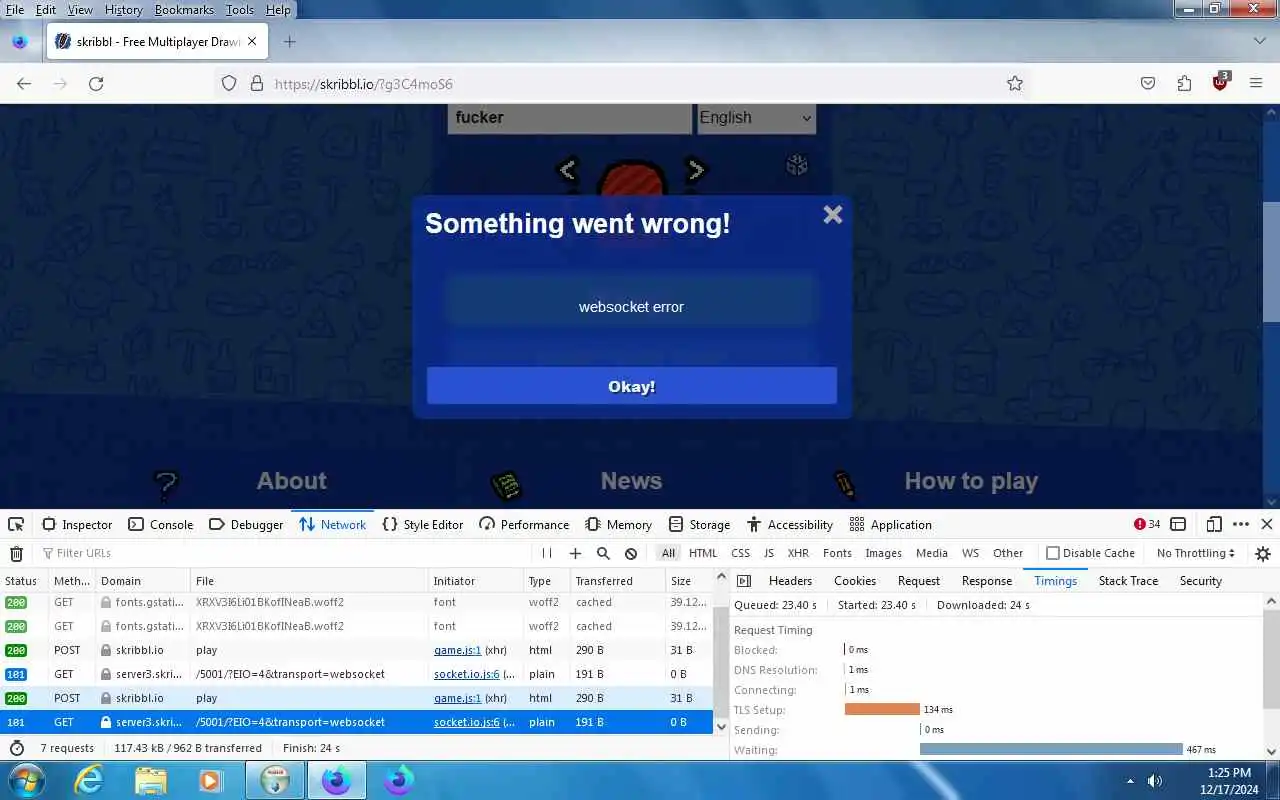Click the error count badge showing 34
1280x800 pixels.
(1147, 524)
